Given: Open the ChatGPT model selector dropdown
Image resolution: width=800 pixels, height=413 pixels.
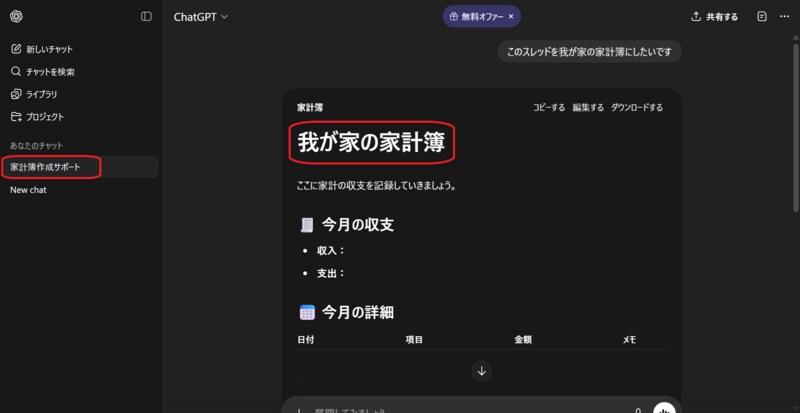Looking at the screenshot, I should coord(201,17).
